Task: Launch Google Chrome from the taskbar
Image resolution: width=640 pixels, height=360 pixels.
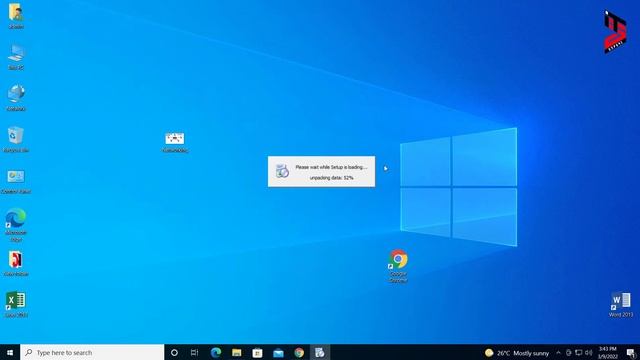Action: (299, 352)
